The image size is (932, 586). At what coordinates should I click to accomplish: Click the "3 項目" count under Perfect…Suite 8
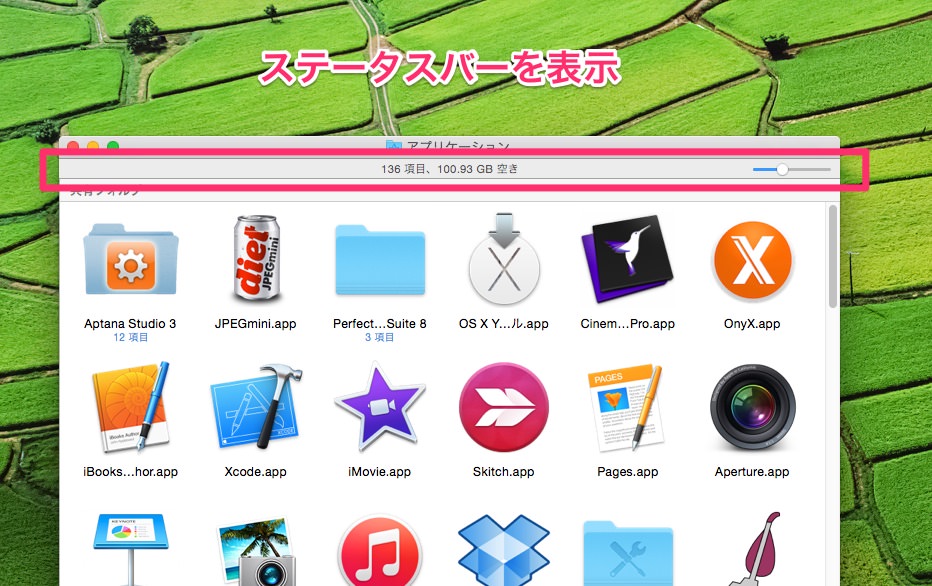[380, 338]
